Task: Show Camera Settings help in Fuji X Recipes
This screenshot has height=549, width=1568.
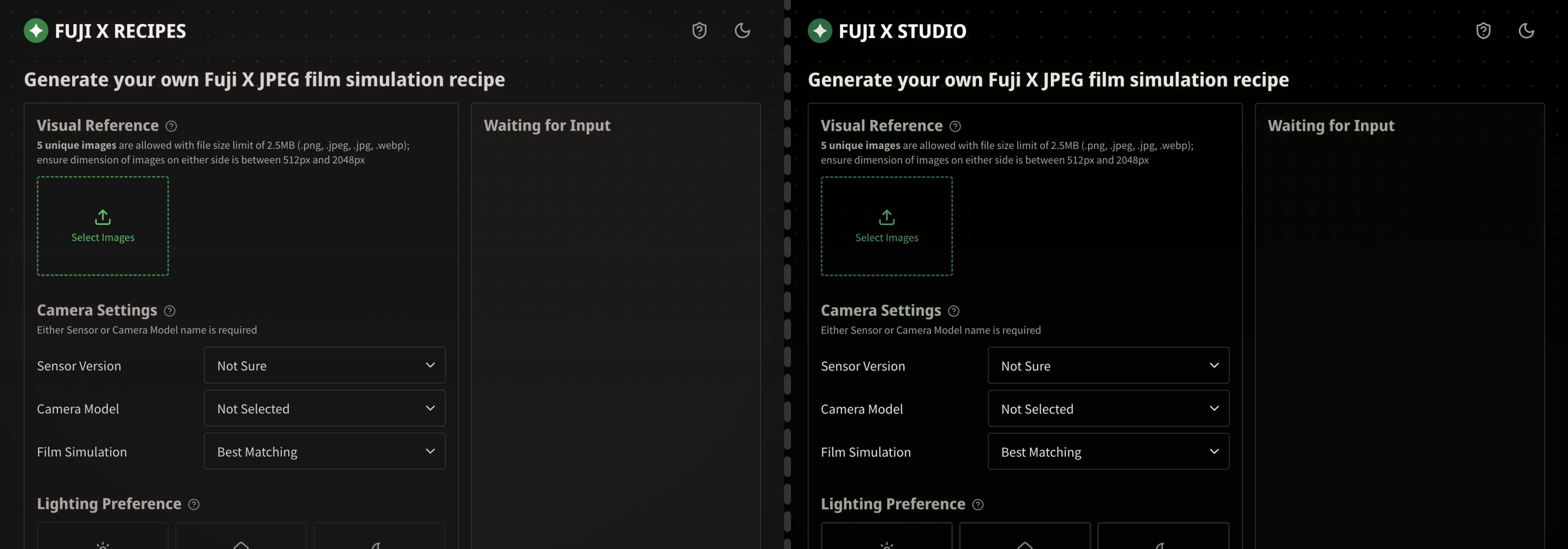Action: (x=170, y=311)
